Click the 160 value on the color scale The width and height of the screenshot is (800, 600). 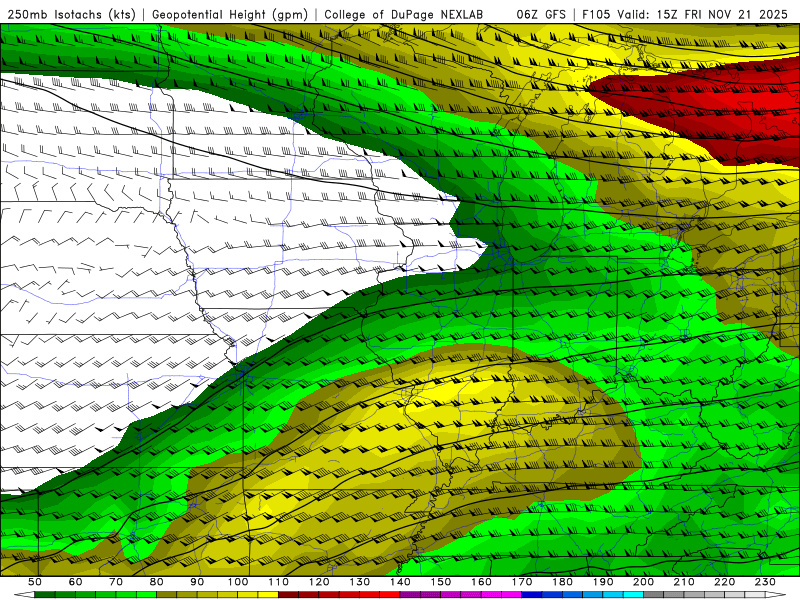481,582
